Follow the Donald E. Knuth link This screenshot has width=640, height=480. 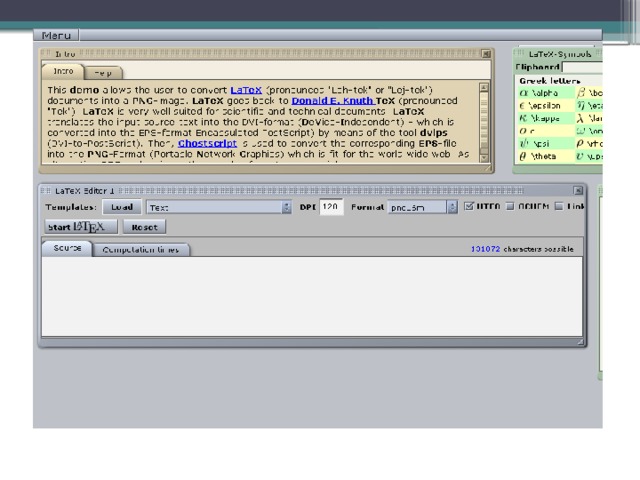[333, 101]
